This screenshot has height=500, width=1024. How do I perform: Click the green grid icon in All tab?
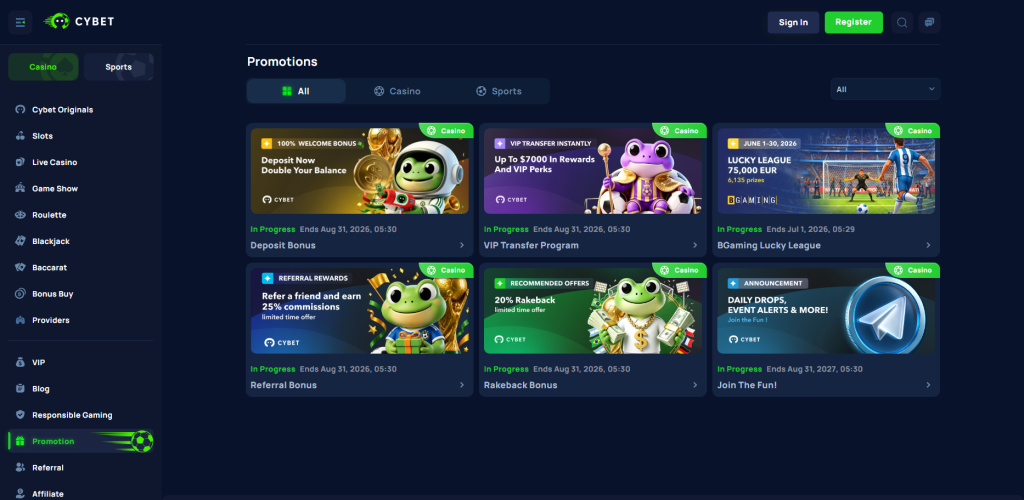pos(287,91)
